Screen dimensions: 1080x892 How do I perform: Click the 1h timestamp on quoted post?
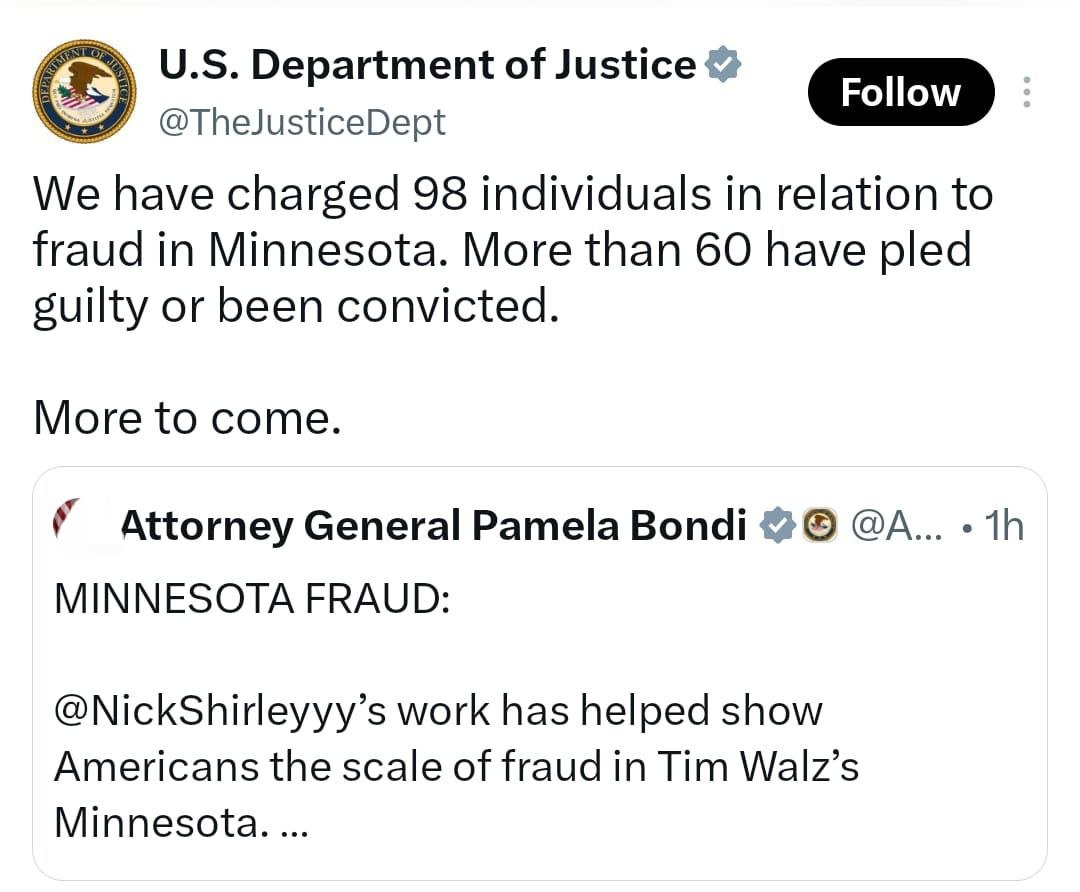click(x=1004, y=525)
